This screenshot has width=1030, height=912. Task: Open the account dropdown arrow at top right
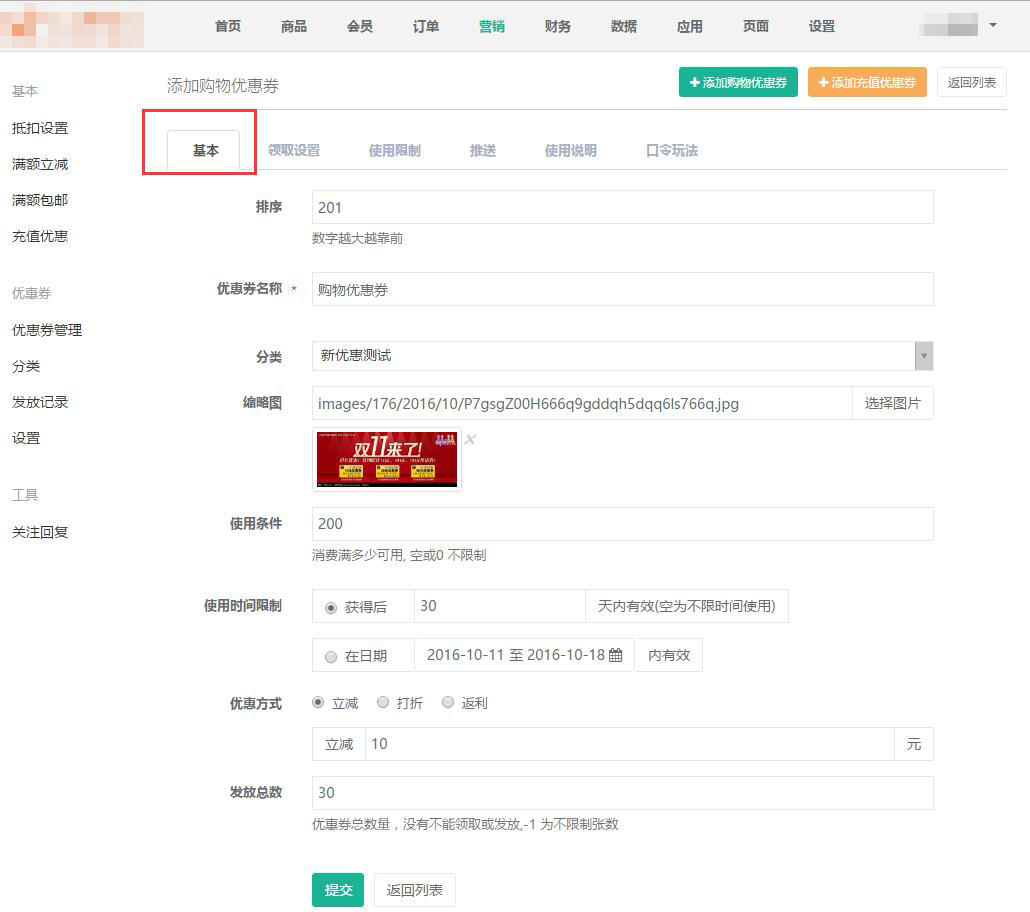click(993, 25)
